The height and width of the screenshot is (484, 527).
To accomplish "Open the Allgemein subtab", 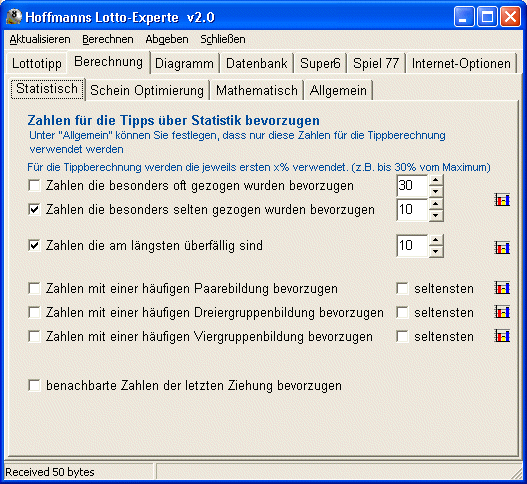I will coord(338,90).
